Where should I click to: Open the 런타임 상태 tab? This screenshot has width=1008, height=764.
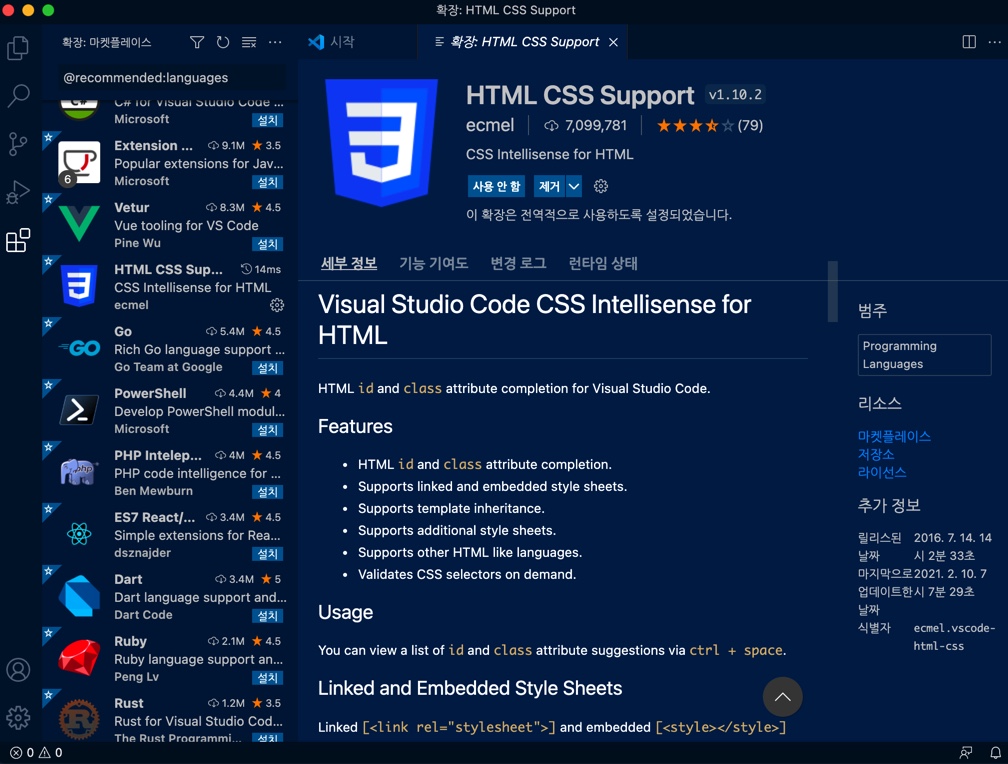tap(603, 263)
